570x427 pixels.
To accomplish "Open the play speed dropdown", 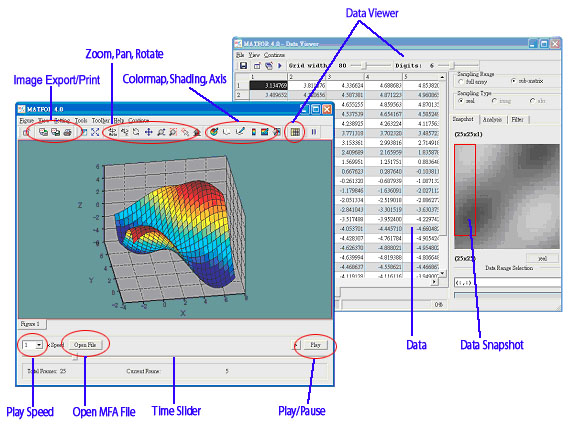I will point(39,345).
